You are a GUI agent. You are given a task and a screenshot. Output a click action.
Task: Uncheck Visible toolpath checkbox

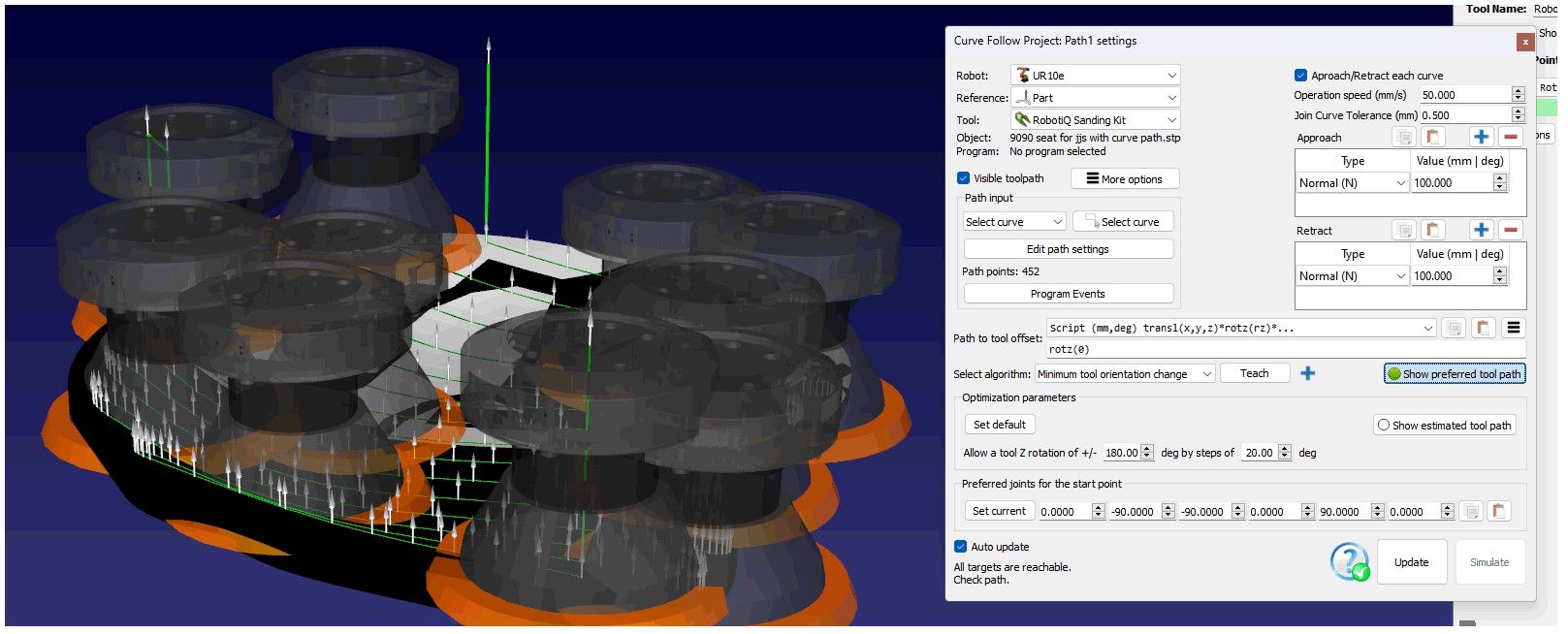pyautogui.click(x=963, y=178)
